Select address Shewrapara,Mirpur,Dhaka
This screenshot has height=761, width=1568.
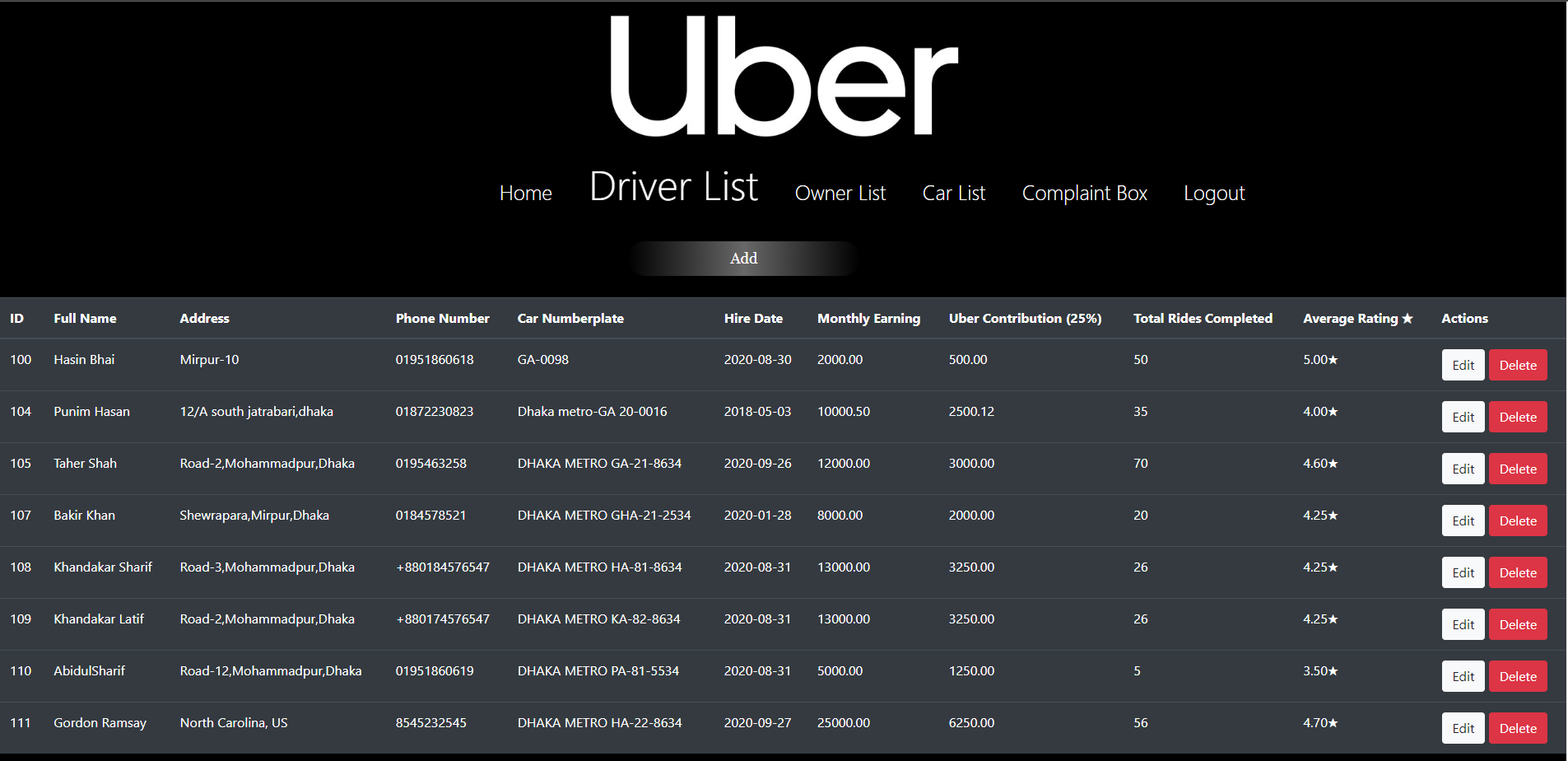pos(254,515)
